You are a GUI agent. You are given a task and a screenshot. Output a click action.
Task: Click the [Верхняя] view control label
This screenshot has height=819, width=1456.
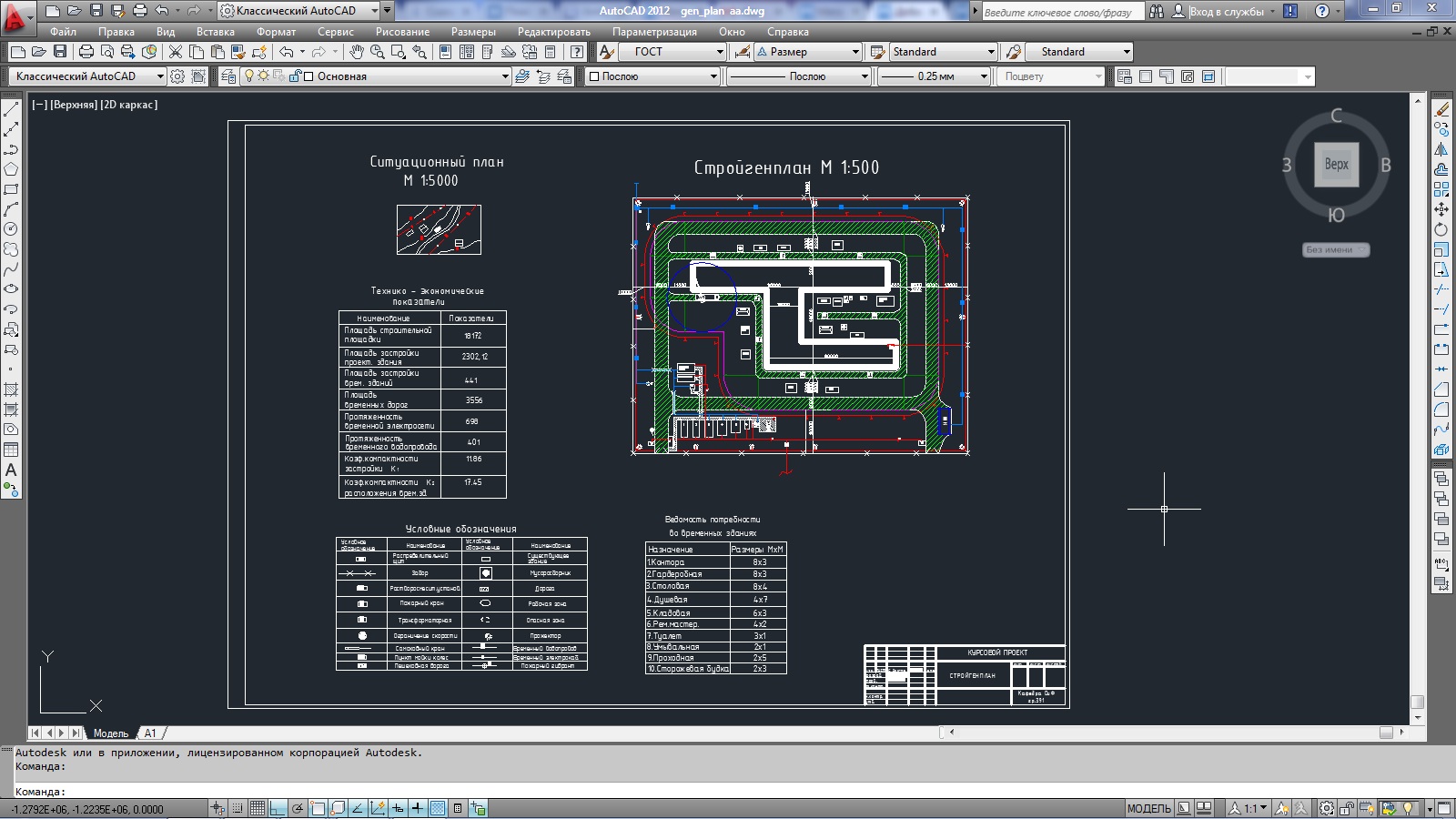(x=74, y=105)
